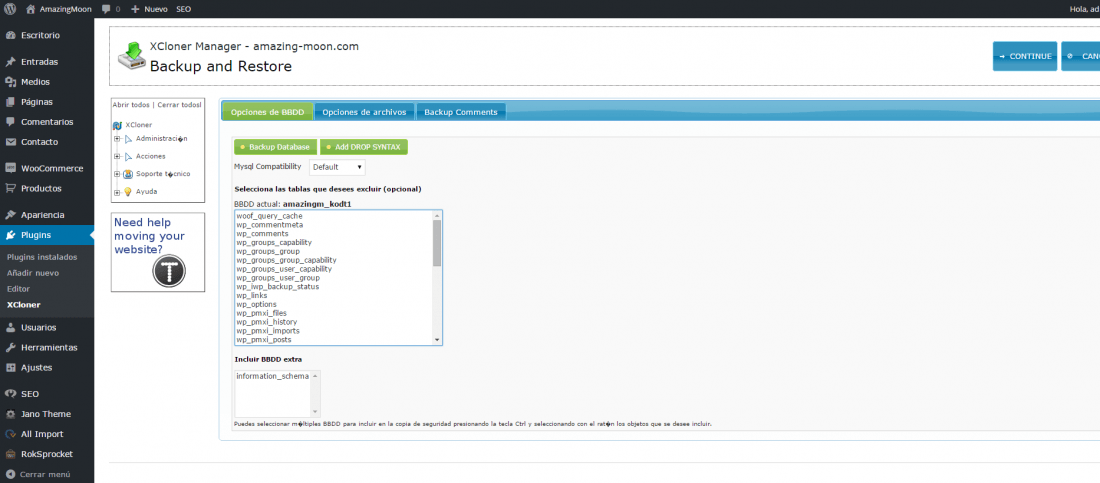Click table list scrollbar down arrow
This screenshot has width=1100, height=483.
(437, 340)
